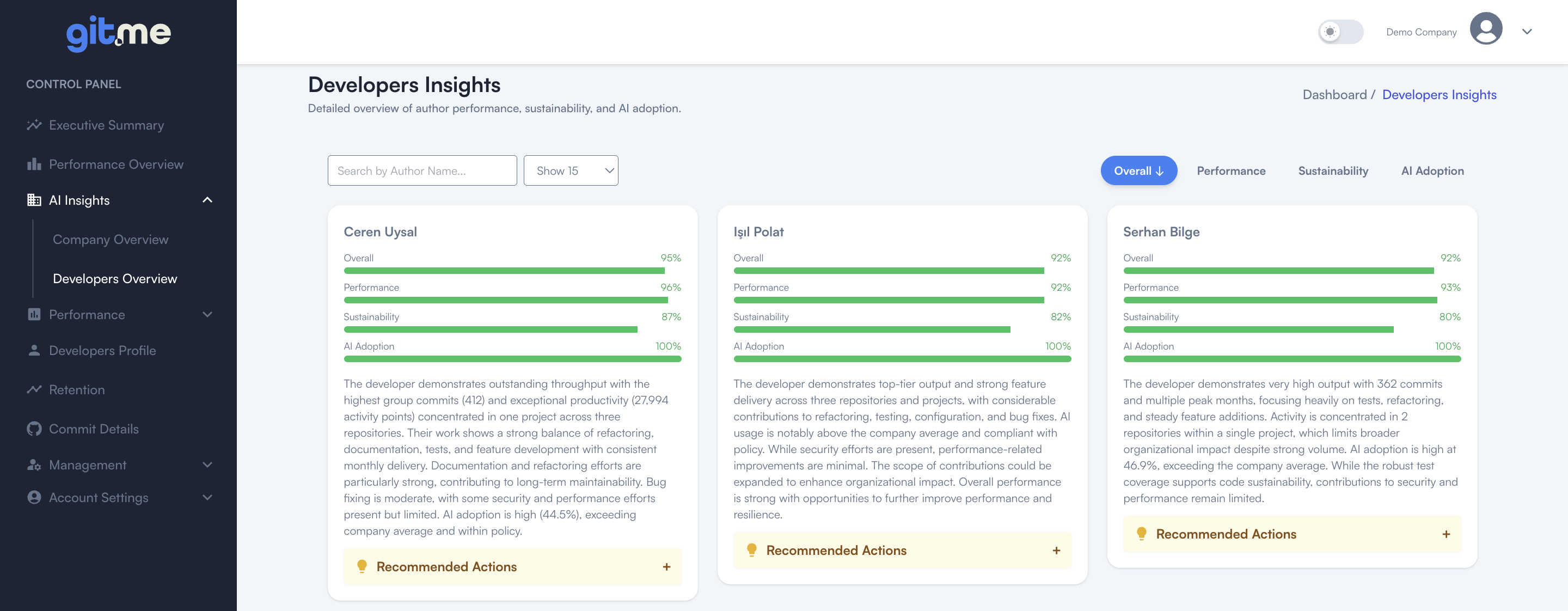Click the Management users icon
The image size is (1568, 611).
tap(35, 465)
